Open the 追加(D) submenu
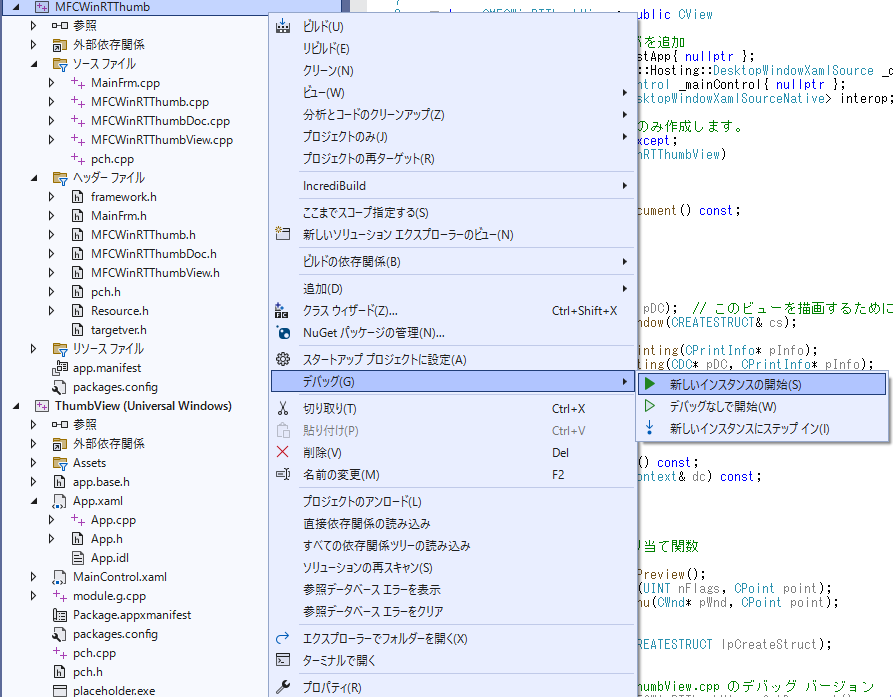 453,289
